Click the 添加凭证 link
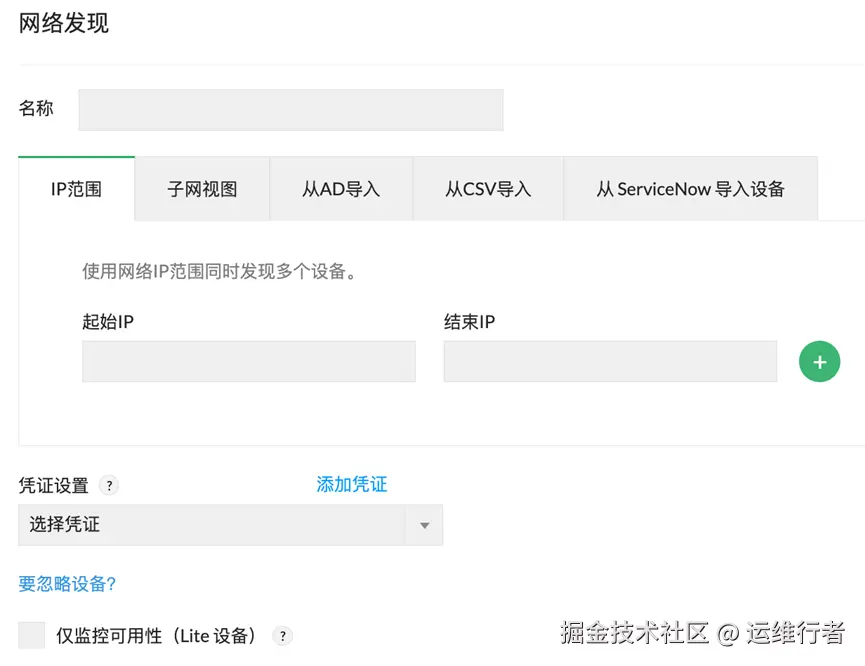 click(x=351, y=485)
